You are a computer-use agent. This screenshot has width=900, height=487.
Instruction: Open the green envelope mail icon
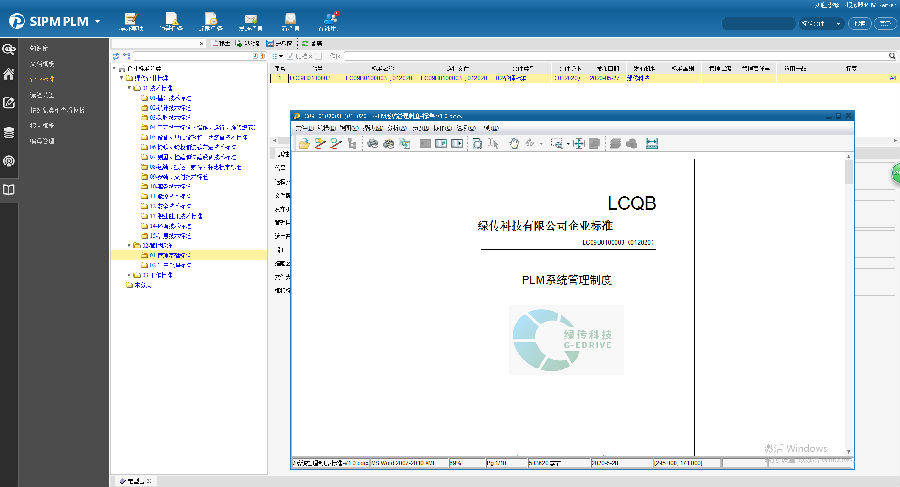(x=251, y=18)
